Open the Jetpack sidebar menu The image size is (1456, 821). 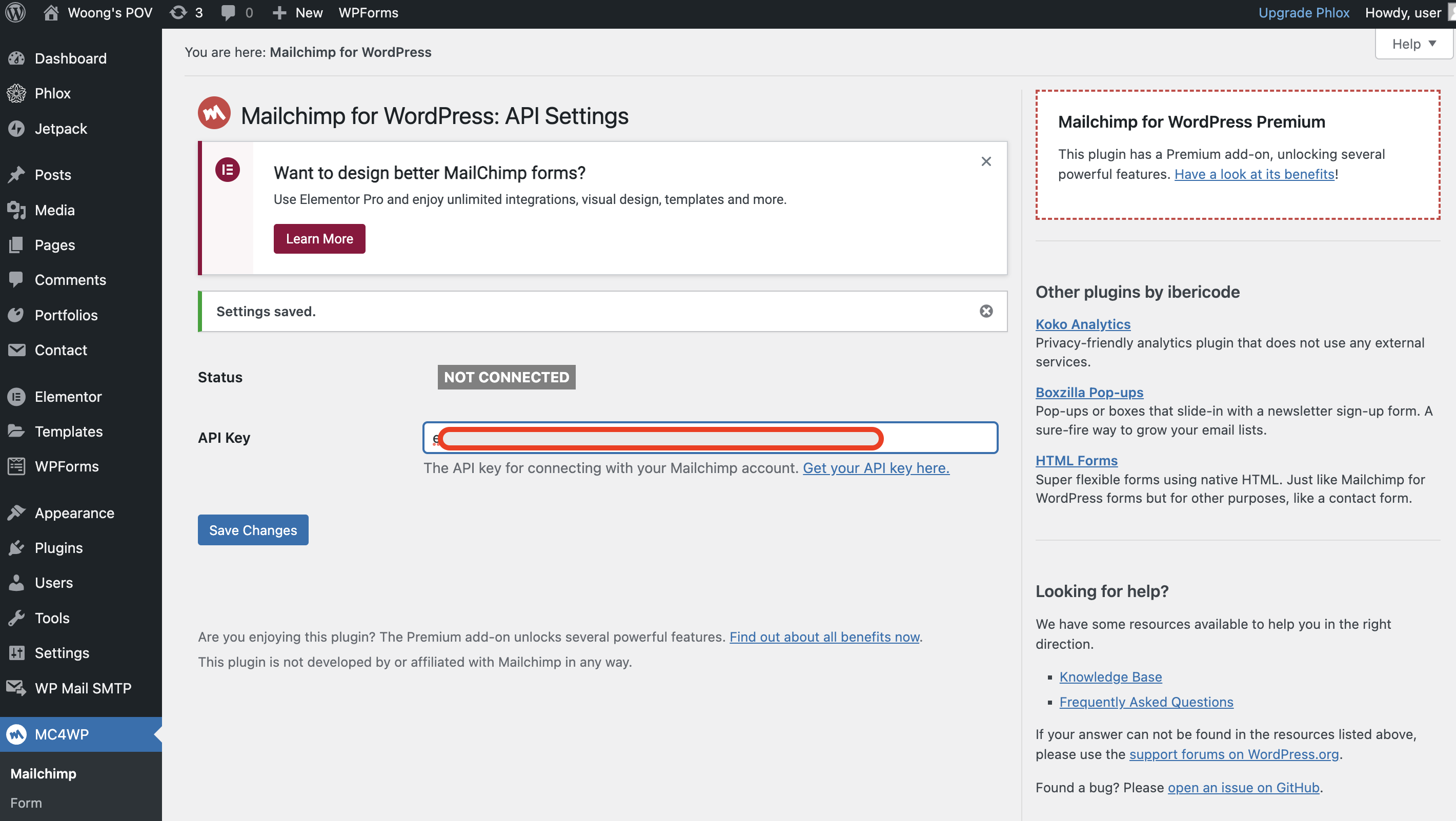[x=60, y=129]
